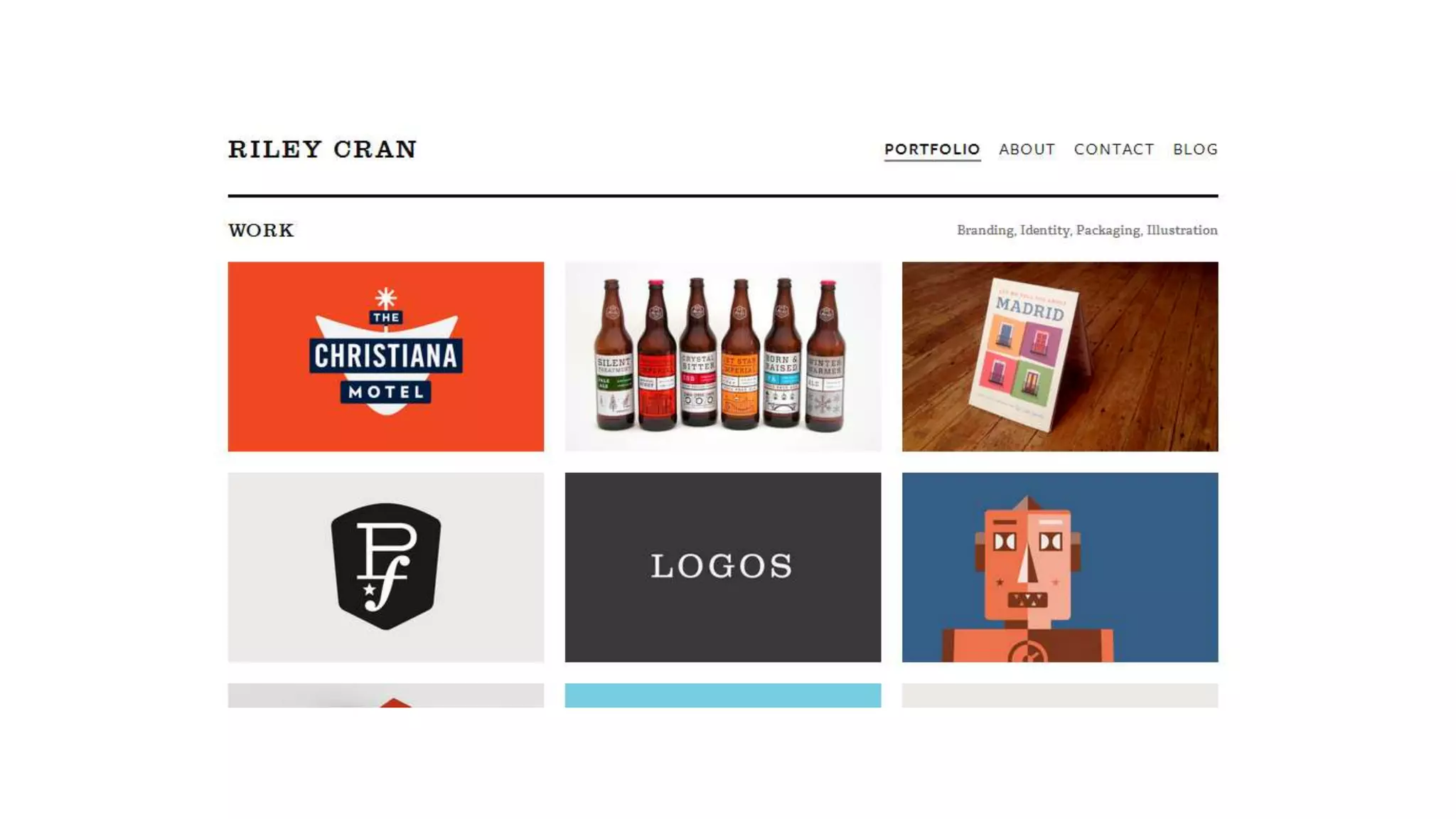Open the partially visible beige tile
The image size is (1456, 819).
coord(1059,695)
